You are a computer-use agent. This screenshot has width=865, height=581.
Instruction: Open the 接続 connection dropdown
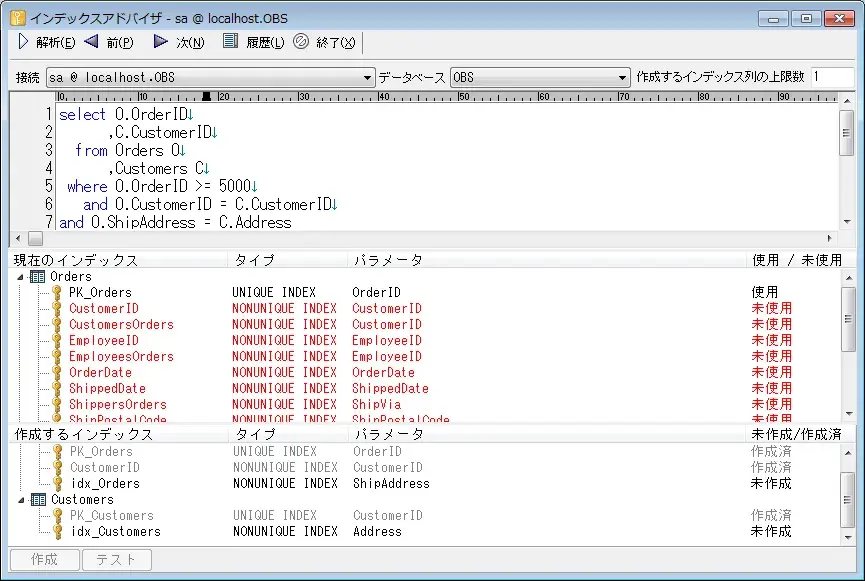tap(367, 78)
